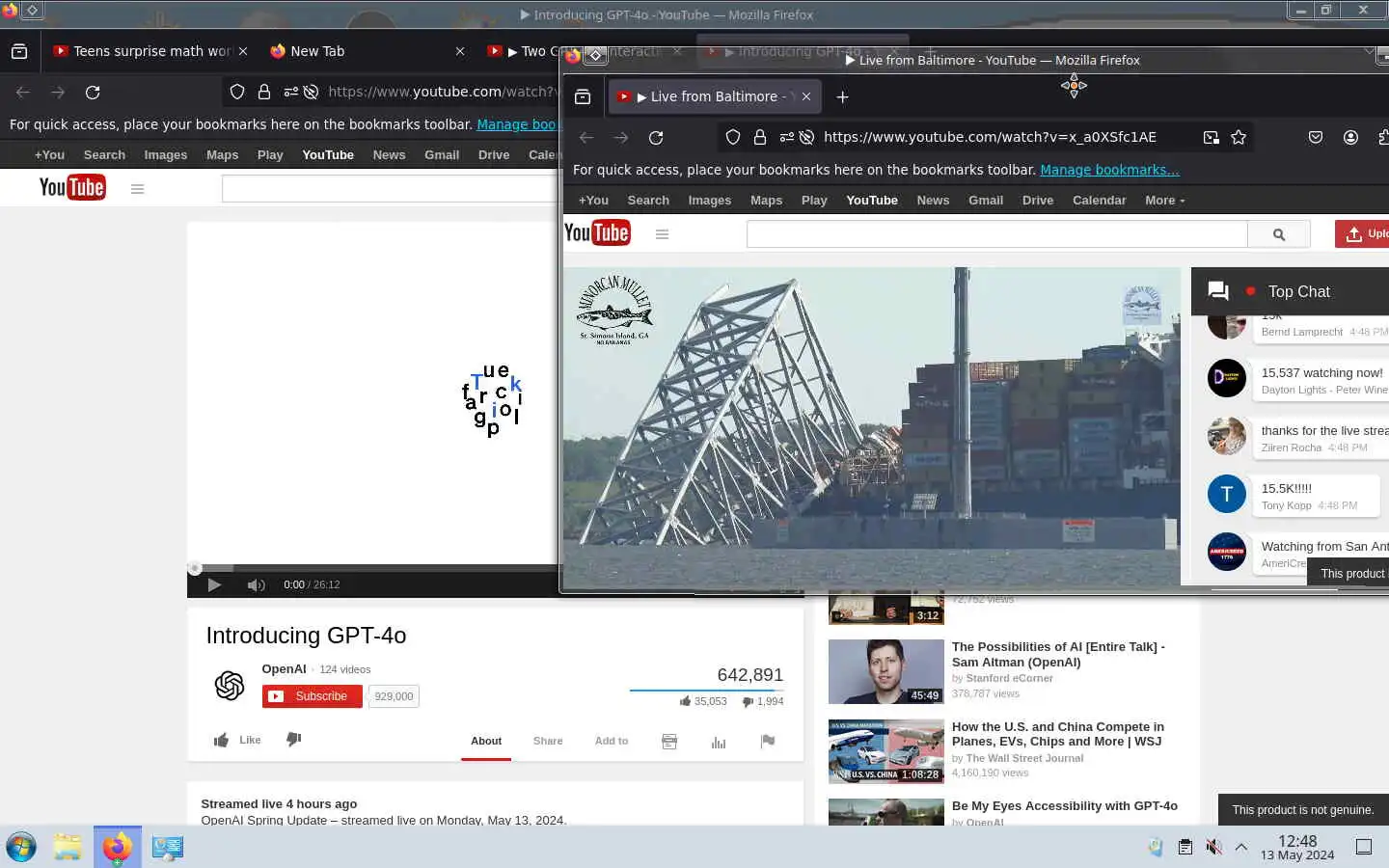The height and width of the screenshot is (868, 1389).
Task: Click Gmail in the GPT-4o window Google bar
Action: pos(442,154)
